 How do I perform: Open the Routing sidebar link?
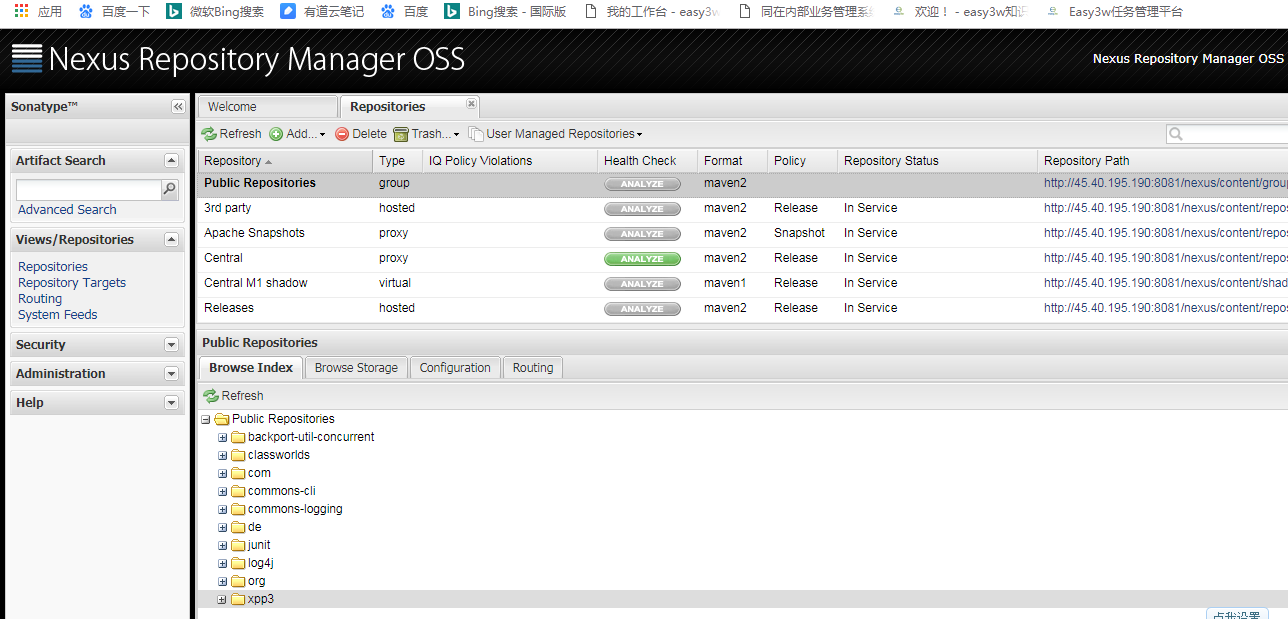click(x=40, y=299)
